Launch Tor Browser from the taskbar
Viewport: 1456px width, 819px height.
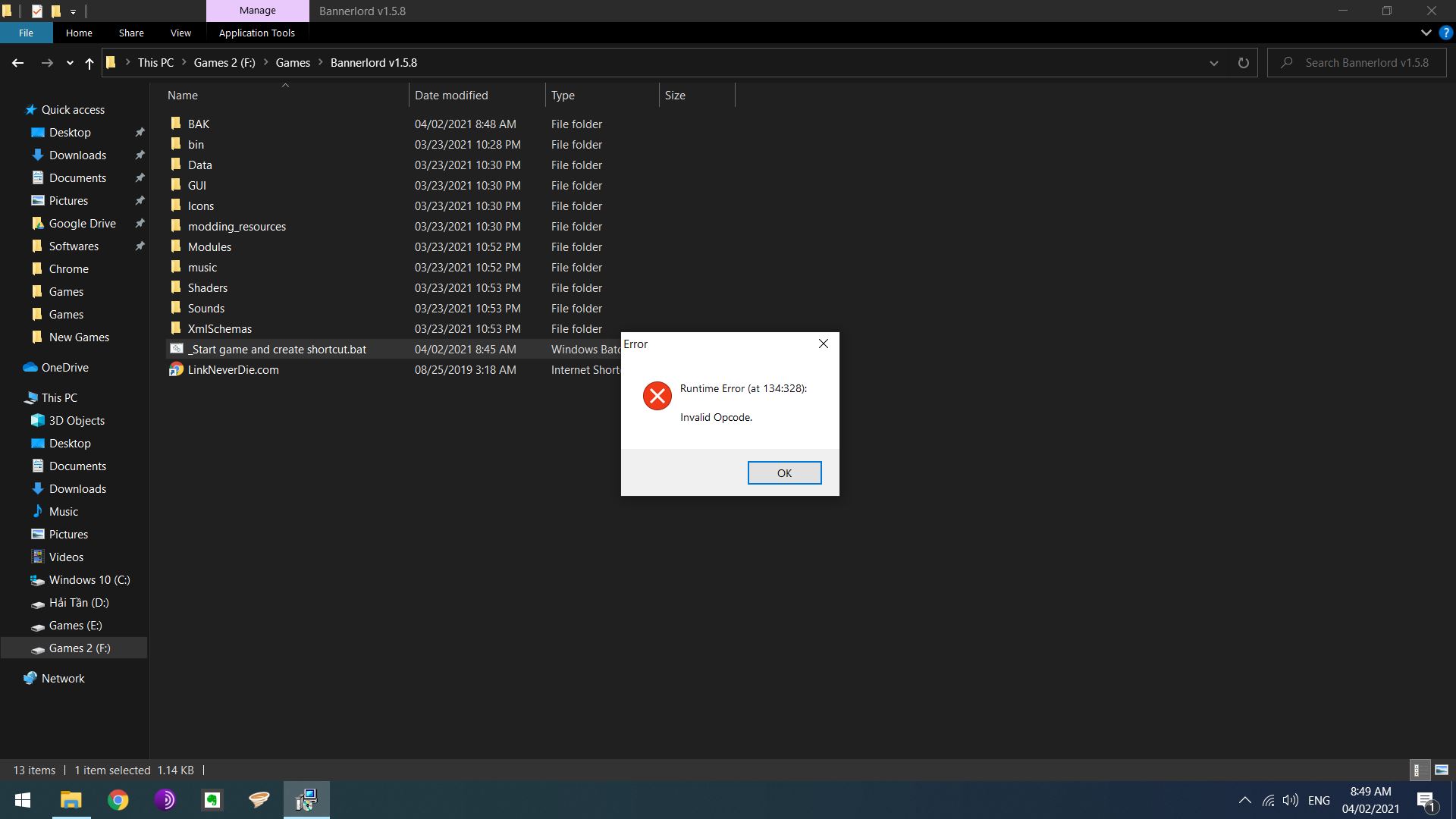pos(165,800)
